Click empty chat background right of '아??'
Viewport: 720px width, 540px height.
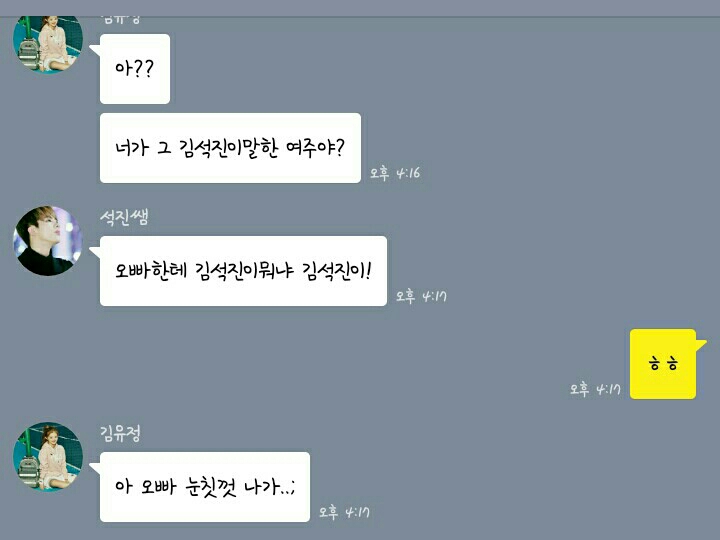[x=413, y=69]
